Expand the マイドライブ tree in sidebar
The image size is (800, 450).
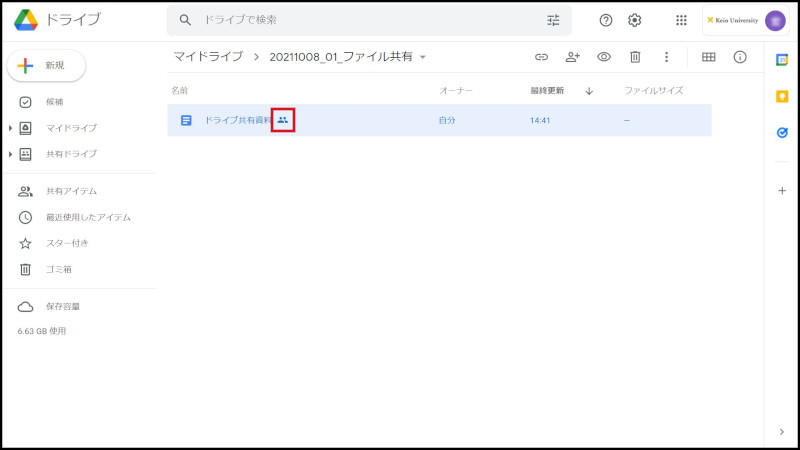point(11,128)
